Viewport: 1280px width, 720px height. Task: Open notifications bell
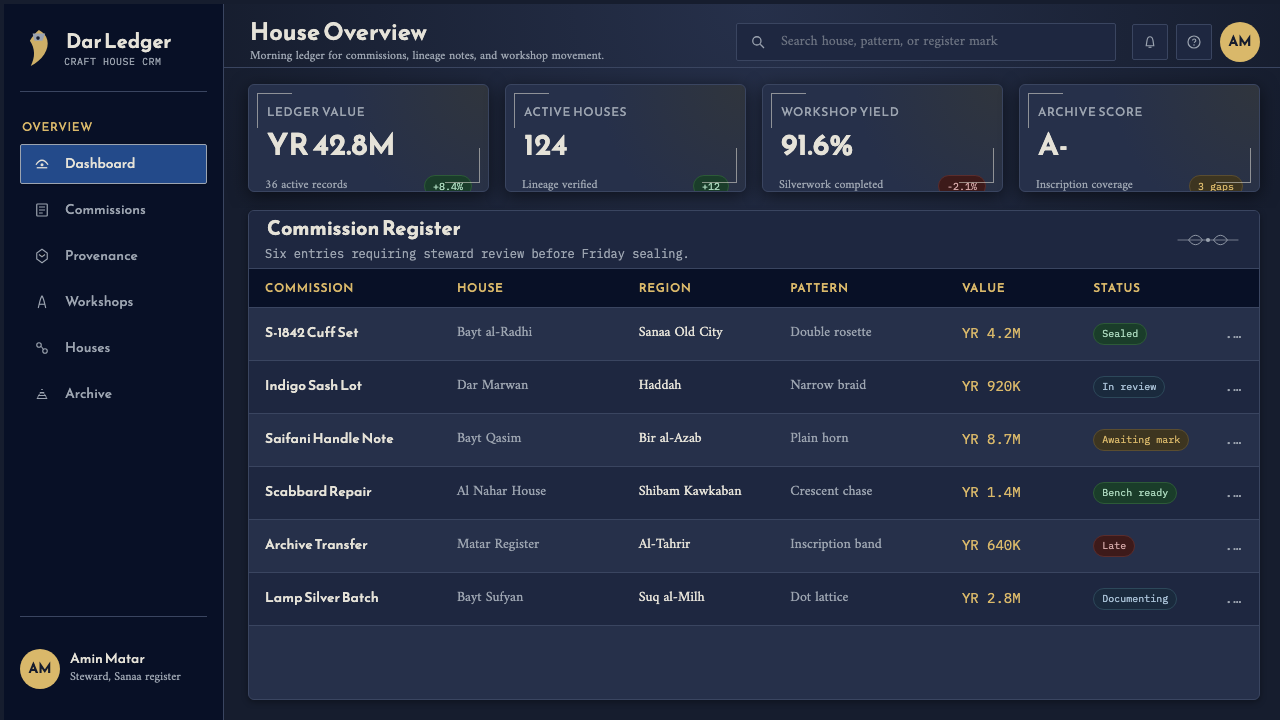(1150, 42)
